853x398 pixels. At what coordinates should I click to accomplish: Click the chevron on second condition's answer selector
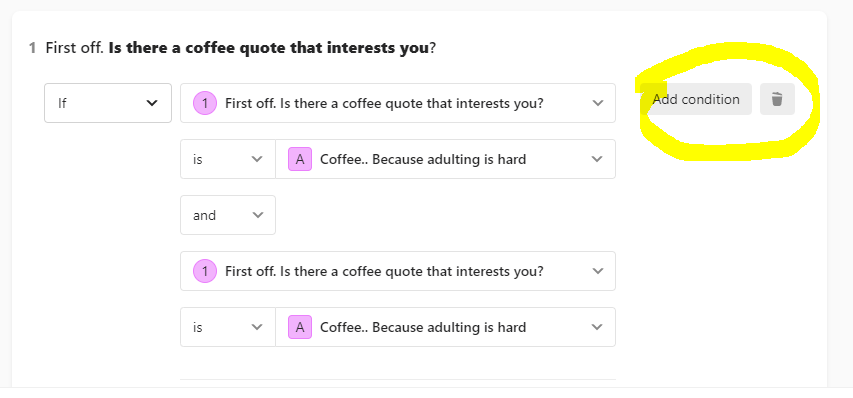597,327
